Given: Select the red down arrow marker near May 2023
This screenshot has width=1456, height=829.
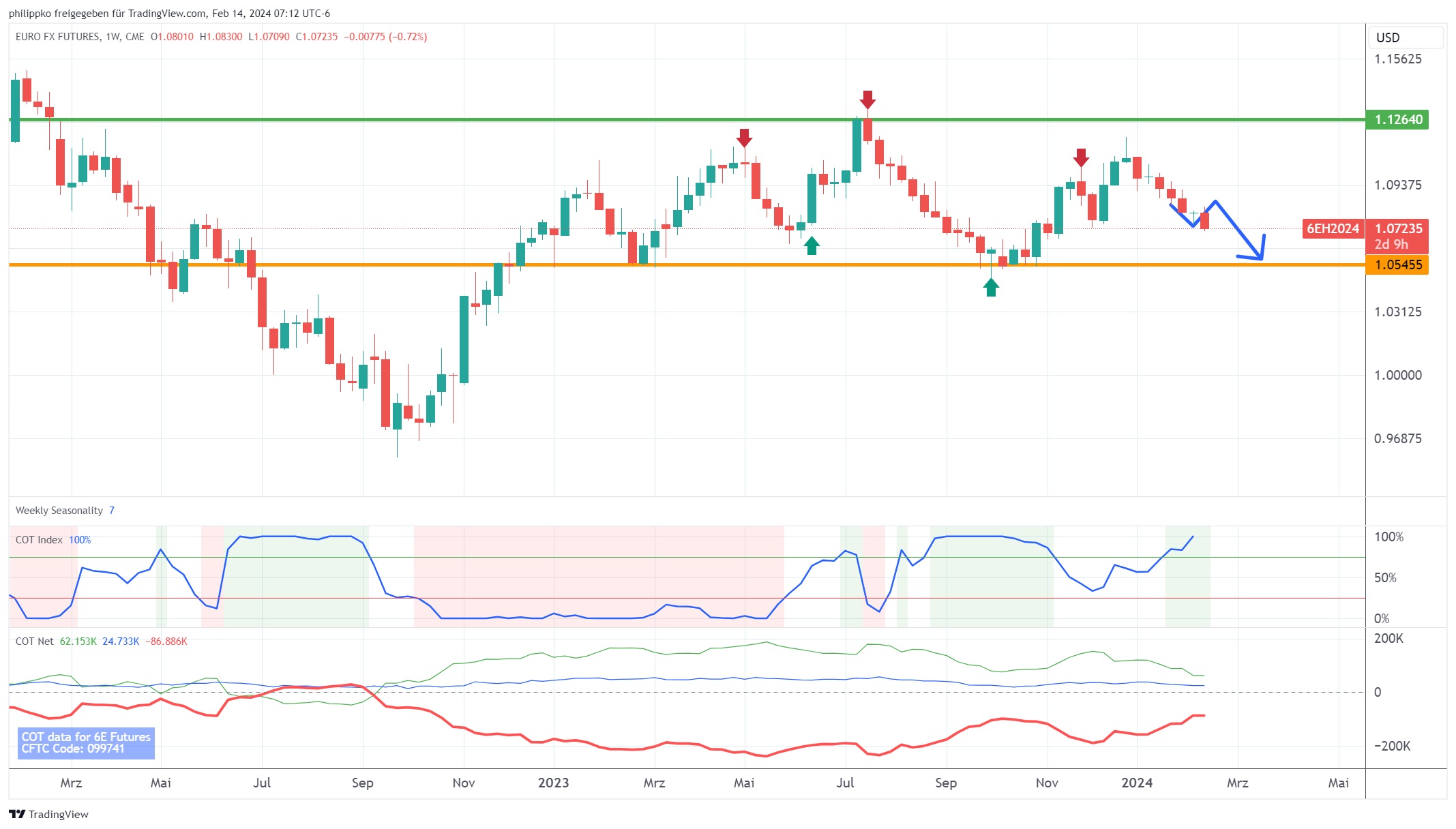Looking at the screenshot, I should click(744, 138).
